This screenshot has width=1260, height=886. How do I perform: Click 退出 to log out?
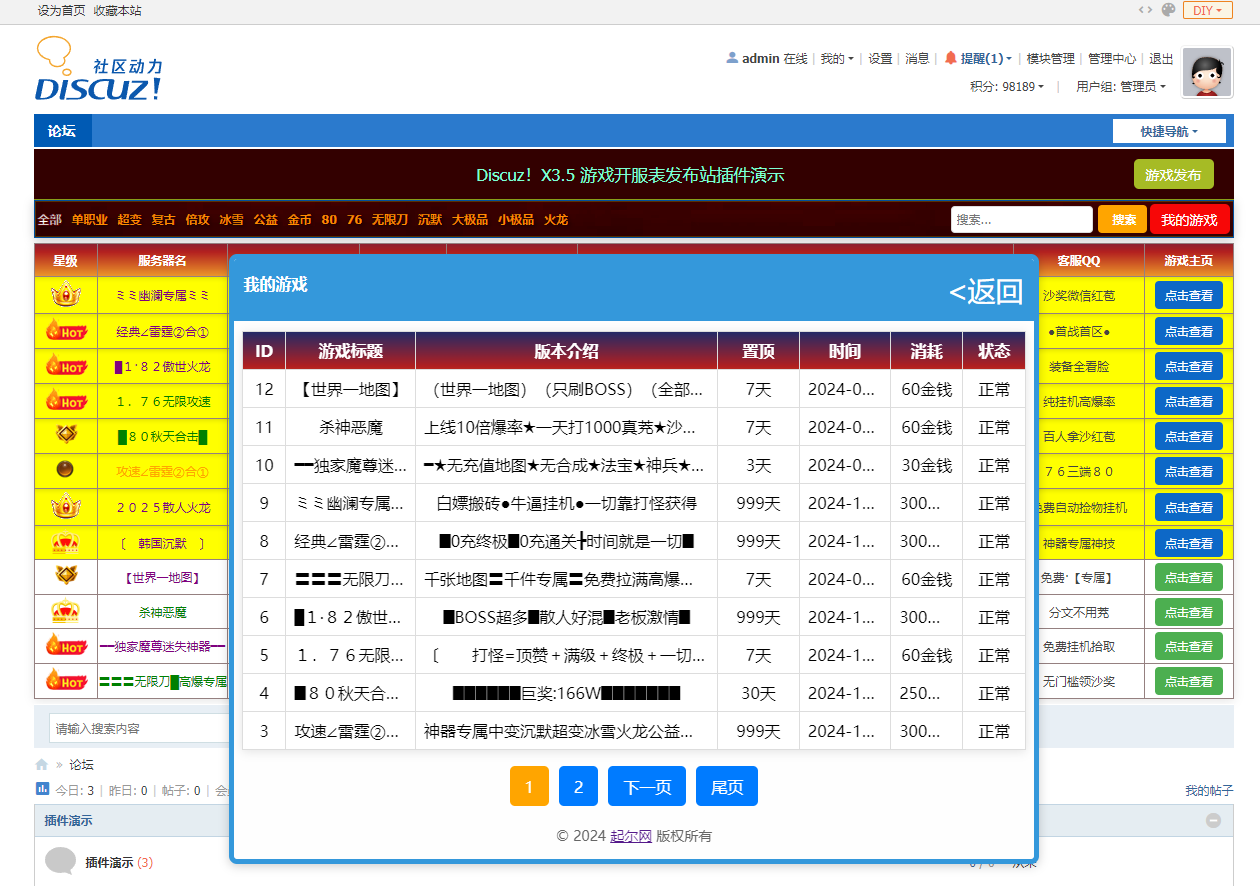tap(1161, 59)
